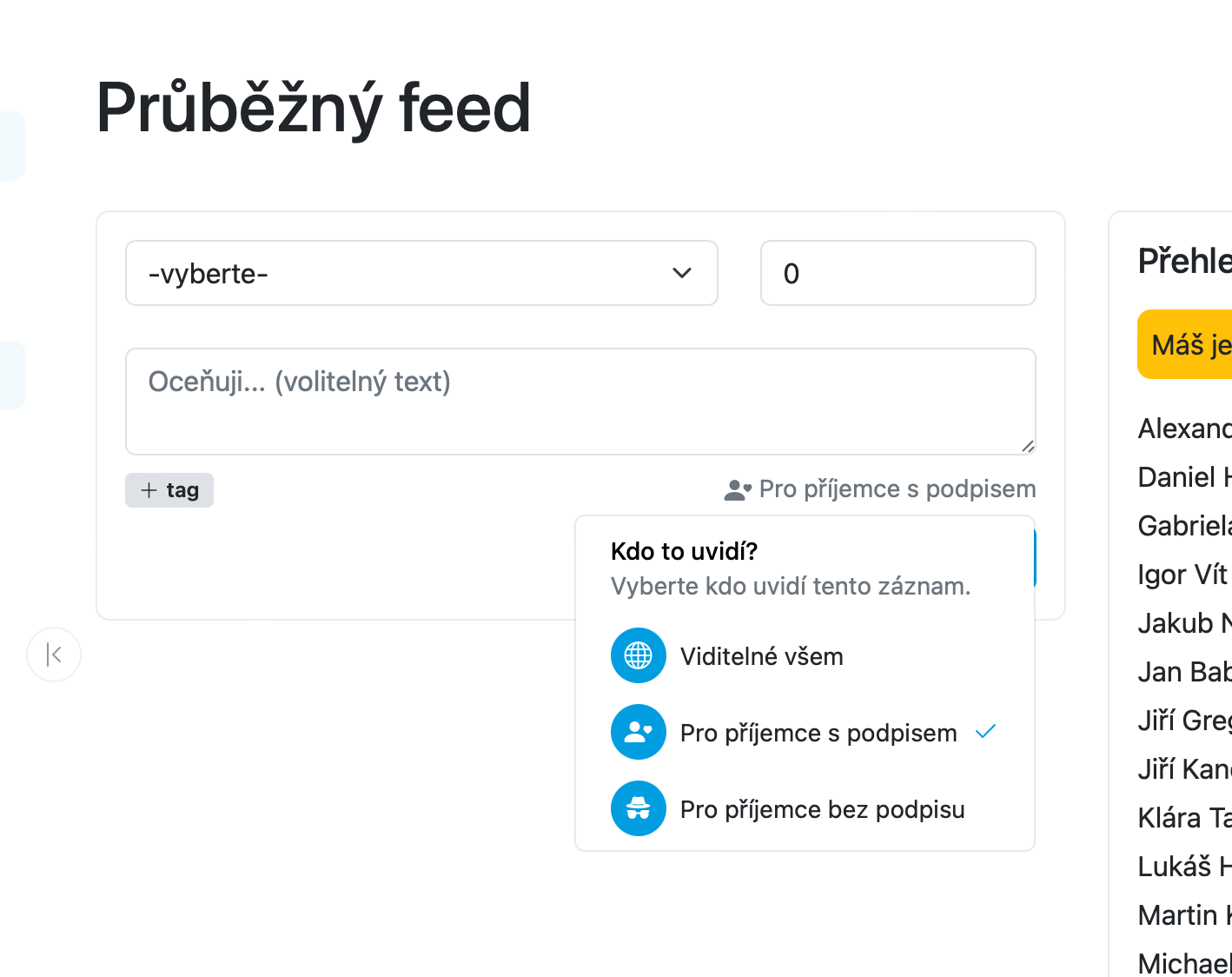Click the globe icon for Viditelné všem
This screenshot has width=1232, height=977.
click(x=639, y=655)
